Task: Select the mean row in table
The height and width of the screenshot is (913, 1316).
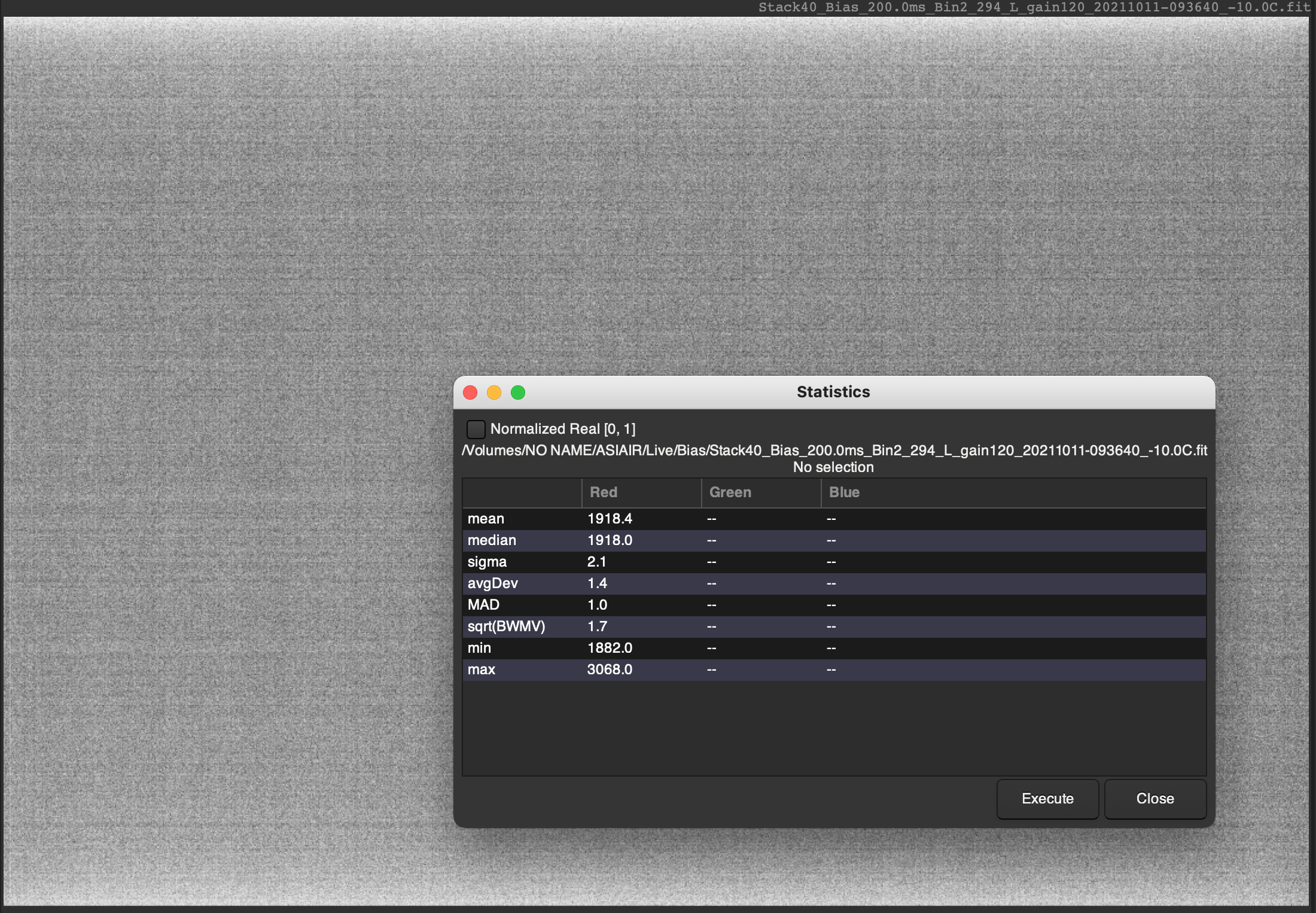Action: pyautogui.click(x=486, y=519)
